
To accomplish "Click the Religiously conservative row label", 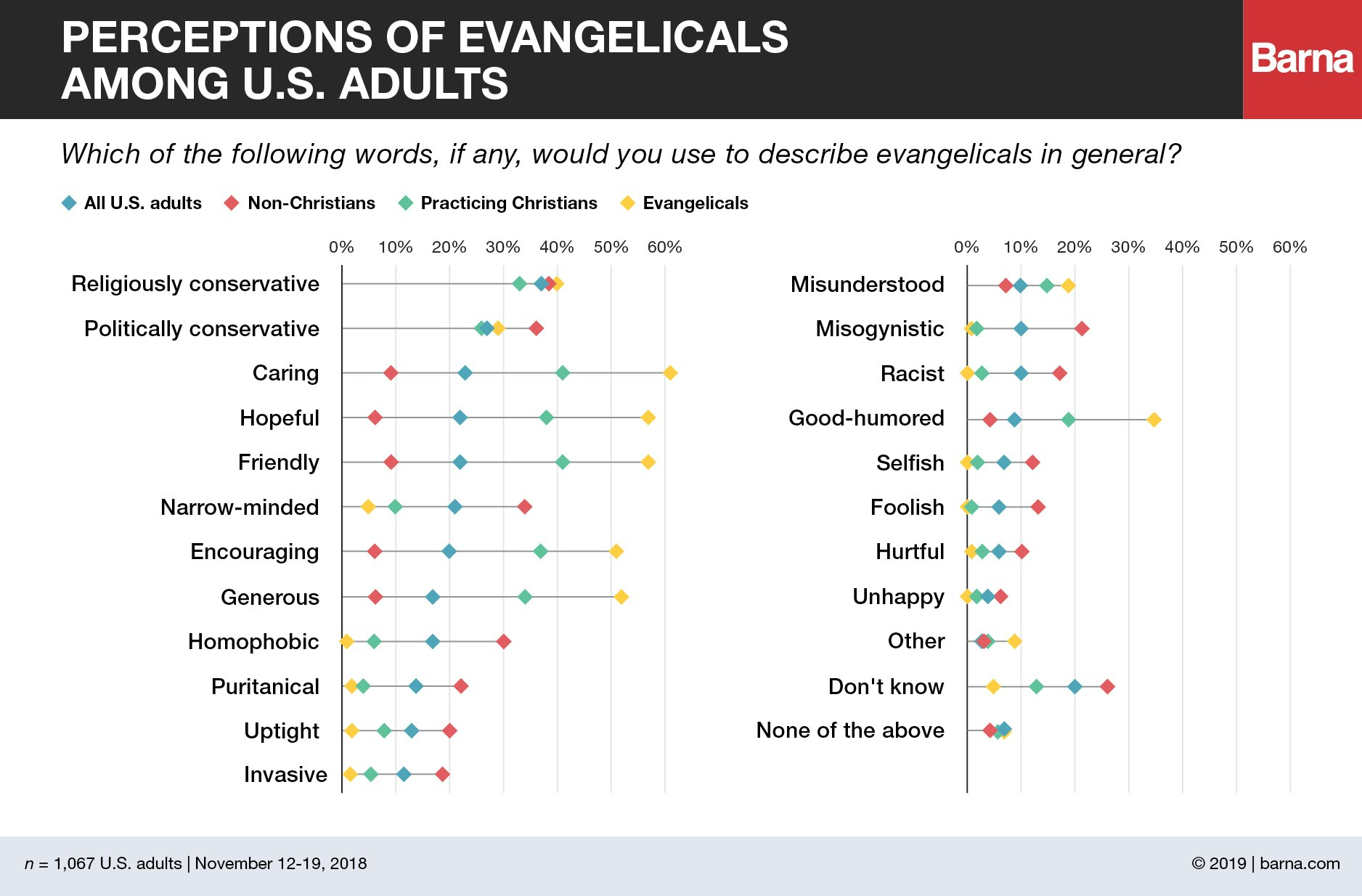I will (x=195, y=284).
